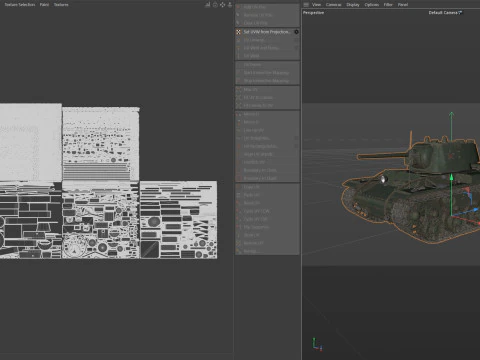Click the Remove UV Tag entry

click(x=267, y=15)
